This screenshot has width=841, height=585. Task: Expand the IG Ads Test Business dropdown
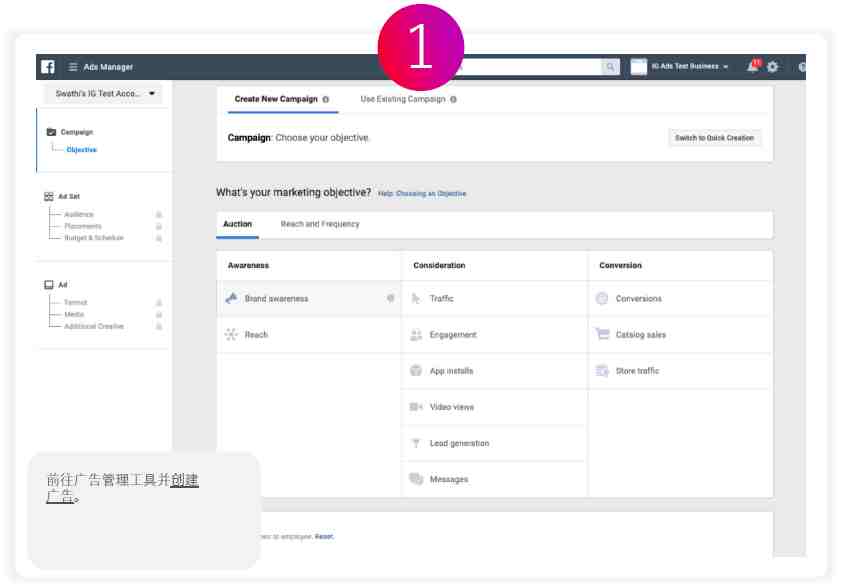coord(690,66)
